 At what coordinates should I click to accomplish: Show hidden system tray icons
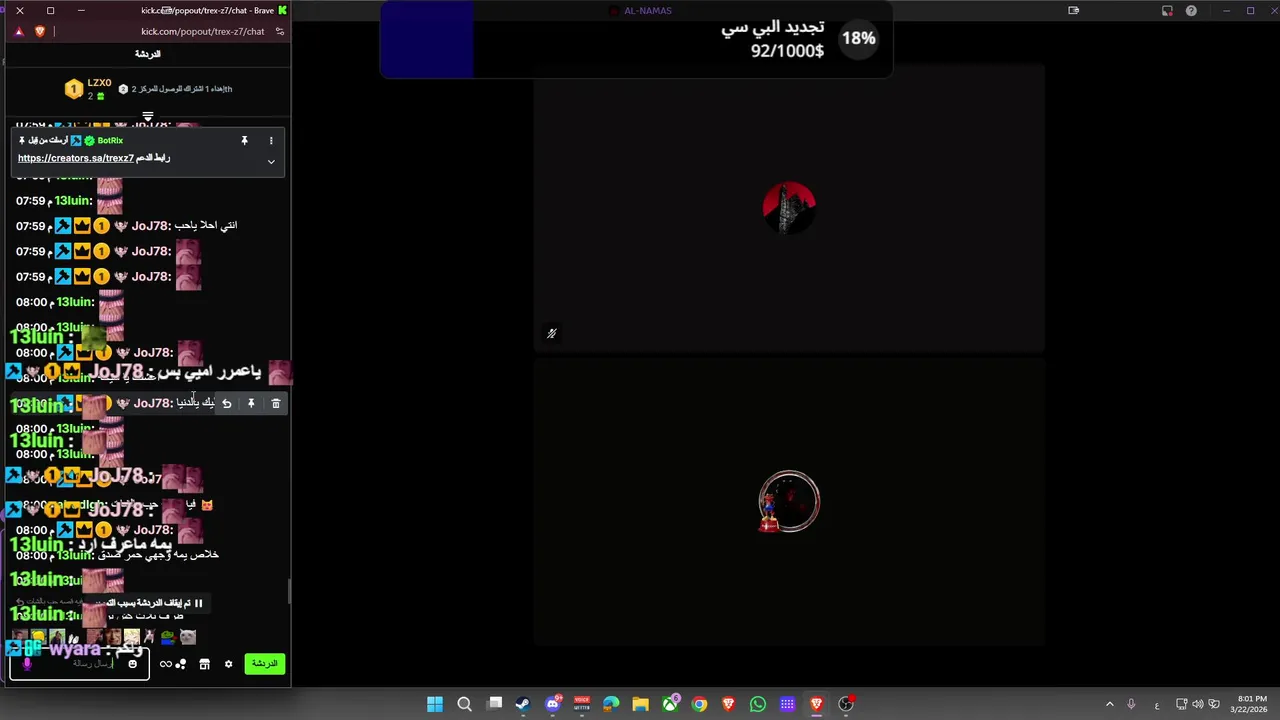(x=1109, y=704)
